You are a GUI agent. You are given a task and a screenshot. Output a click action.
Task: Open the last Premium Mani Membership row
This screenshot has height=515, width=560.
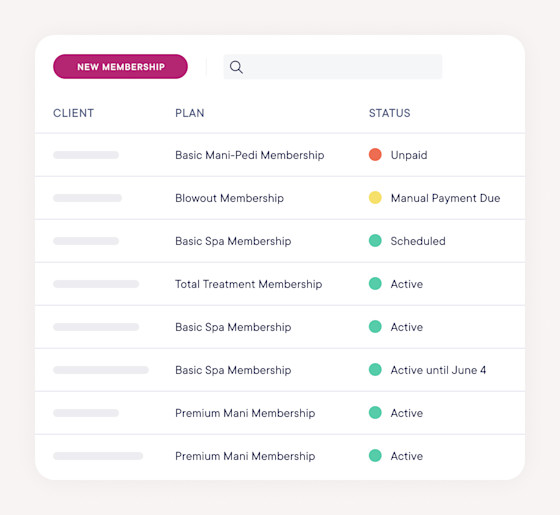point(280,456)
